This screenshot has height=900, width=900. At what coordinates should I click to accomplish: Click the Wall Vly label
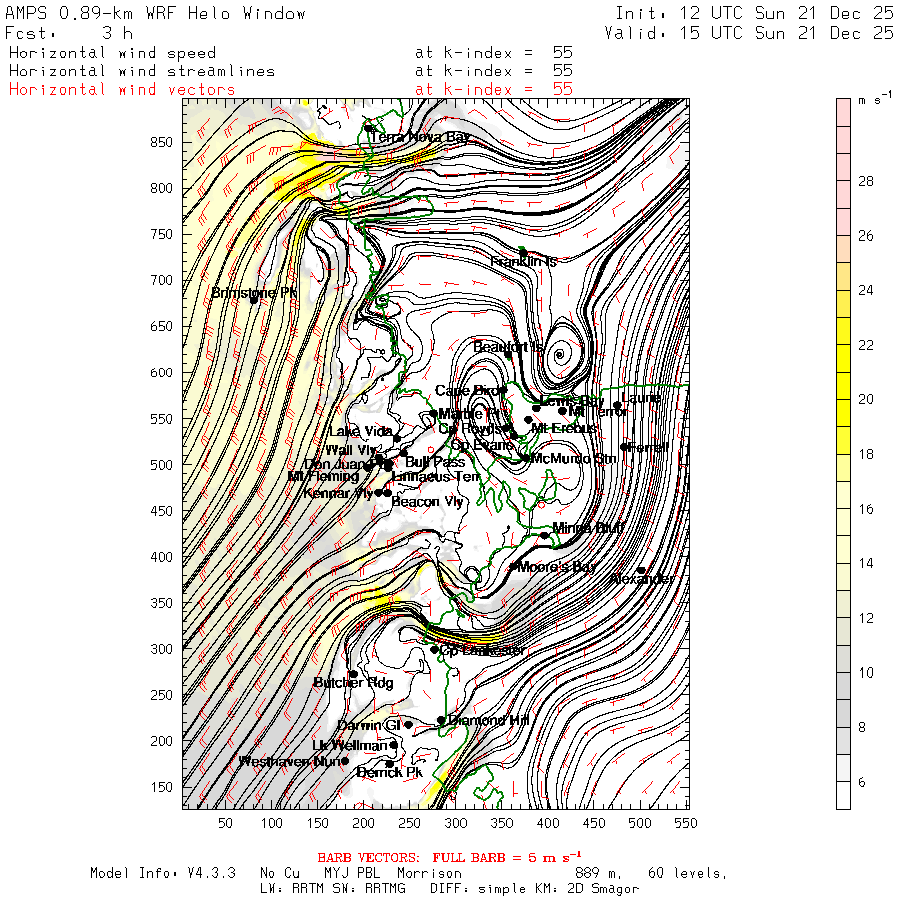[x=351, y=450]
